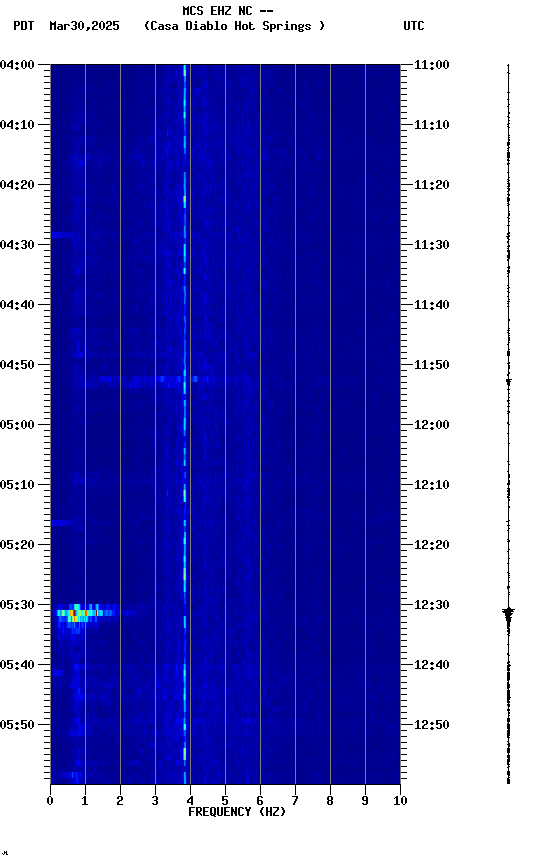Click the 04:10 PDT time label
Image resolution: width=552 pixels, height=864 pixels.
[17, 125]
